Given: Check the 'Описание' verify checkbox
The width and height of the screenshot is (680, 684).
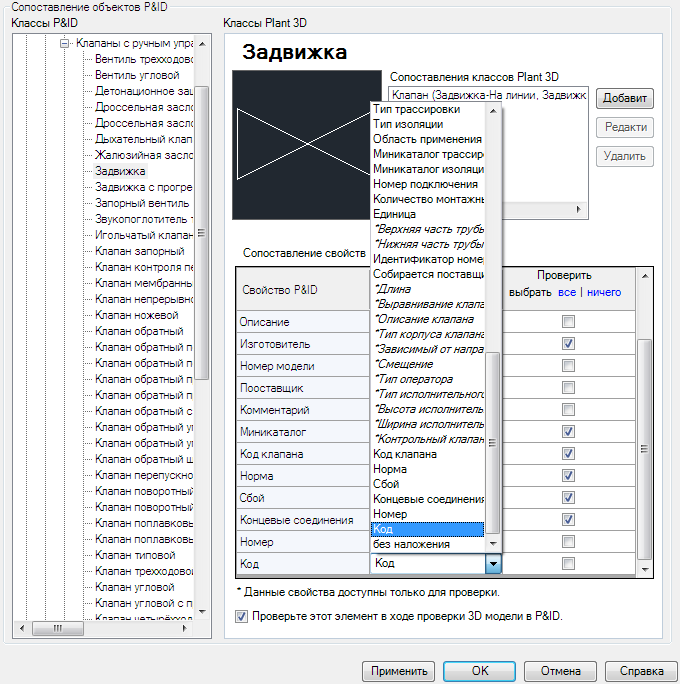Looking at the screenshot, I should (x=568, y=321).
